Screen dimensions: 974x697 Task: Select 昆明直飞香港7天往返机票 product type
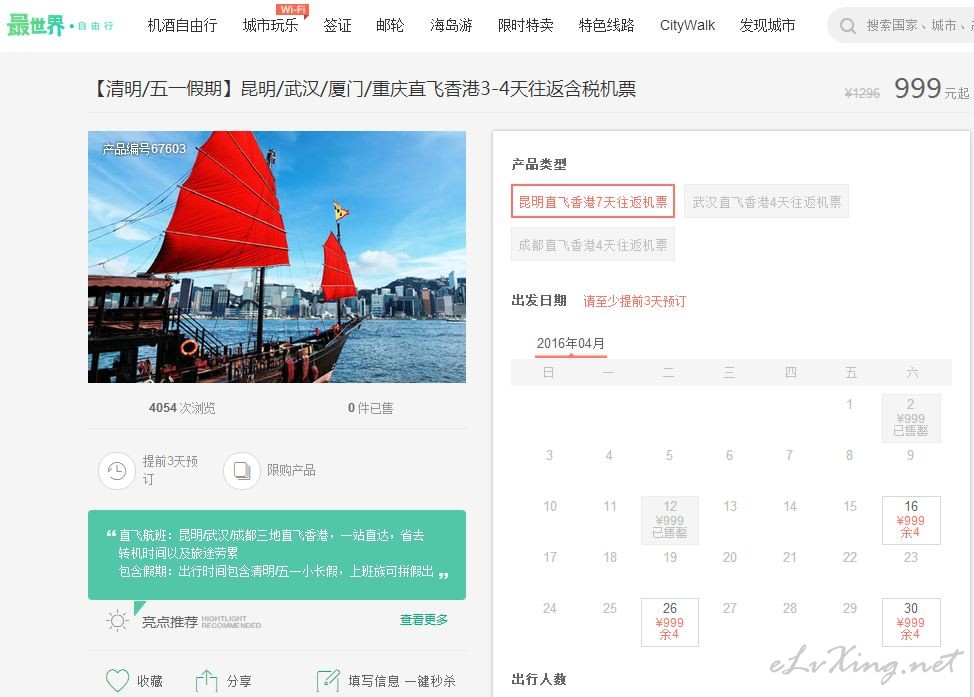pyautogui.click(x=593, y=201)
